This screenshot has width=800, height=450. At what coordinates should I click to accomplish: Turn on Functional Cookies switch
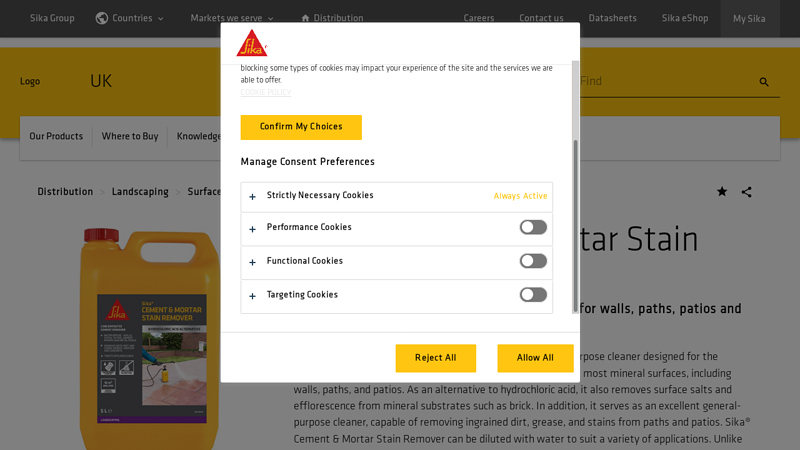[x=533, y=261]
